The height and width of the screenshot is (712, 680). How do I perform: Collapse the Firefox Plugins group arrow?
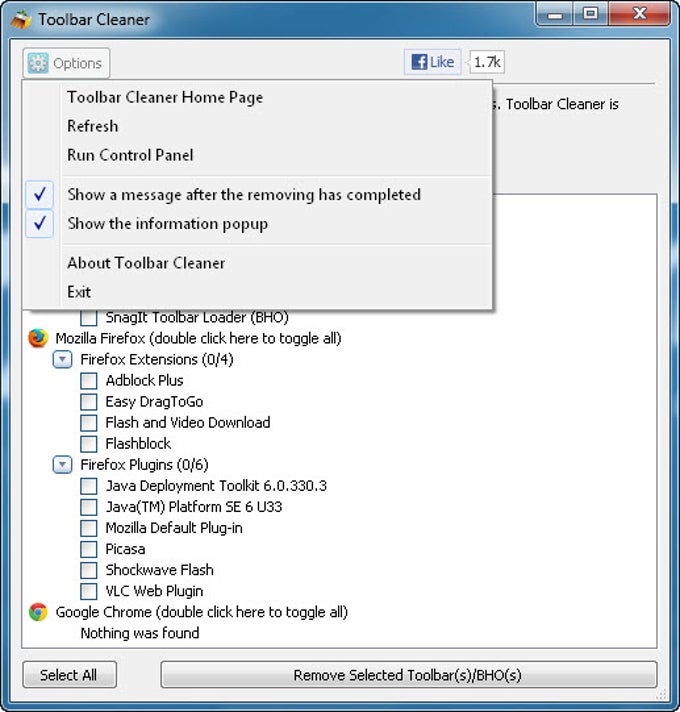(62, 465)
